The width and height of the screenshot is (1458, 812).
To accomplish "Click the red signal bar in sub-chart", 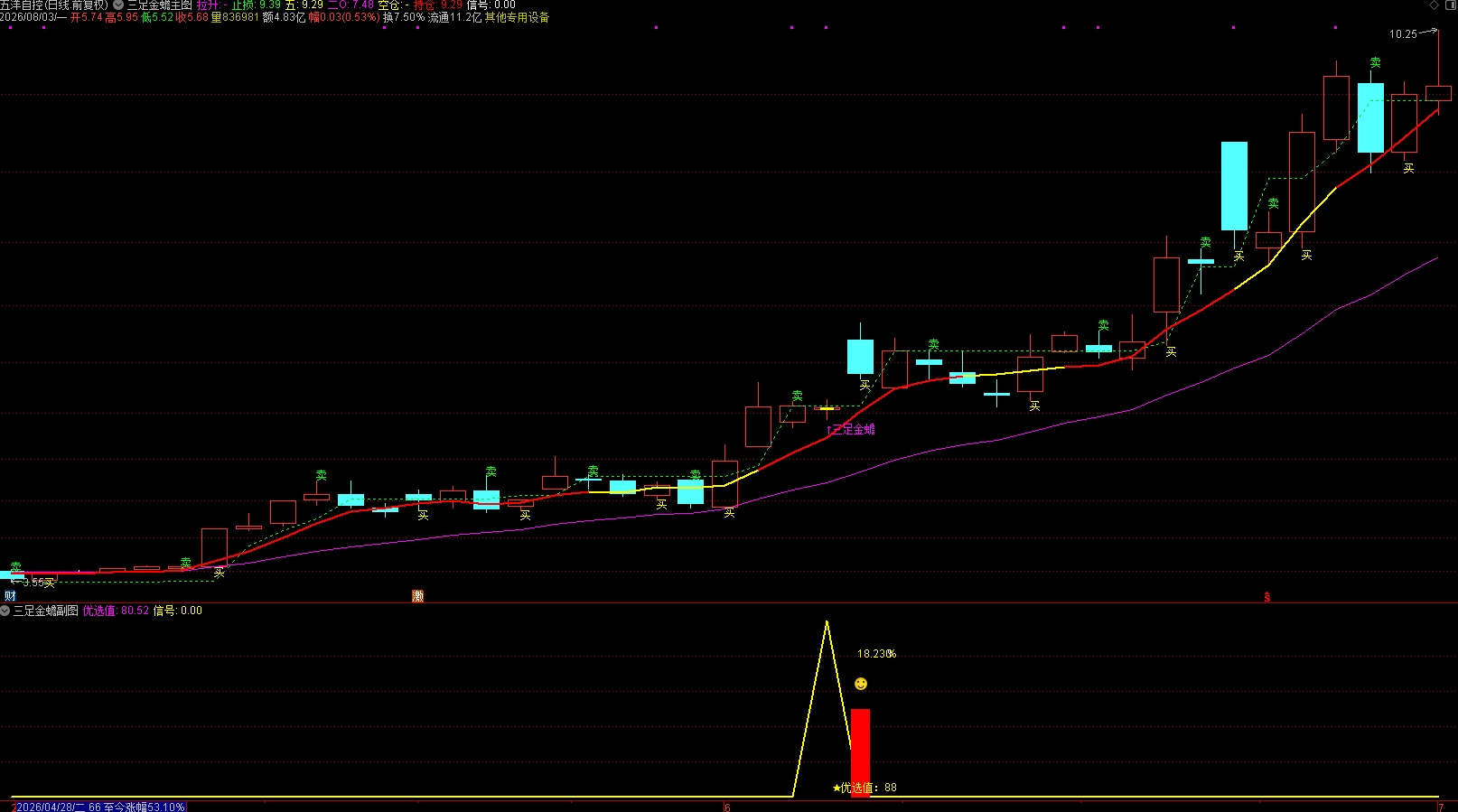I will click(860, 752).
